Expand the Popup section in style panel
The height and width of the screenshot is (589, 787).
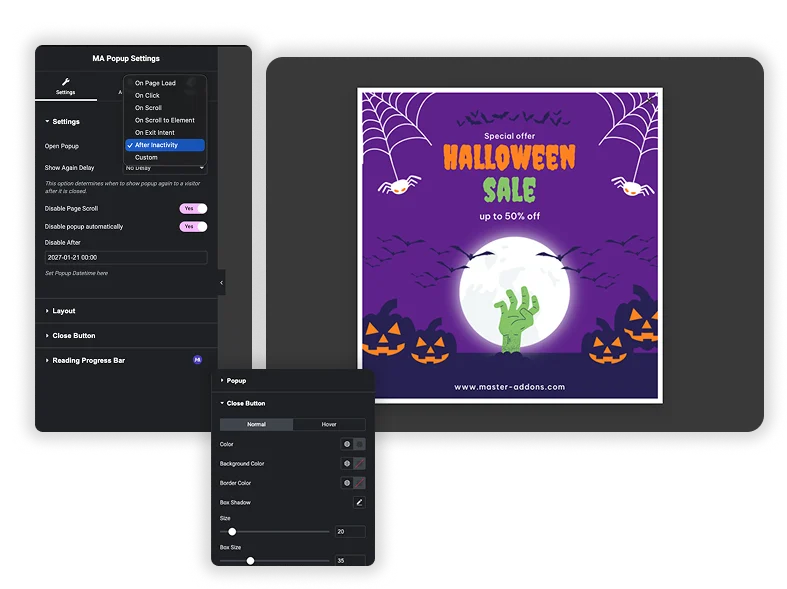(x=236, y=381)
